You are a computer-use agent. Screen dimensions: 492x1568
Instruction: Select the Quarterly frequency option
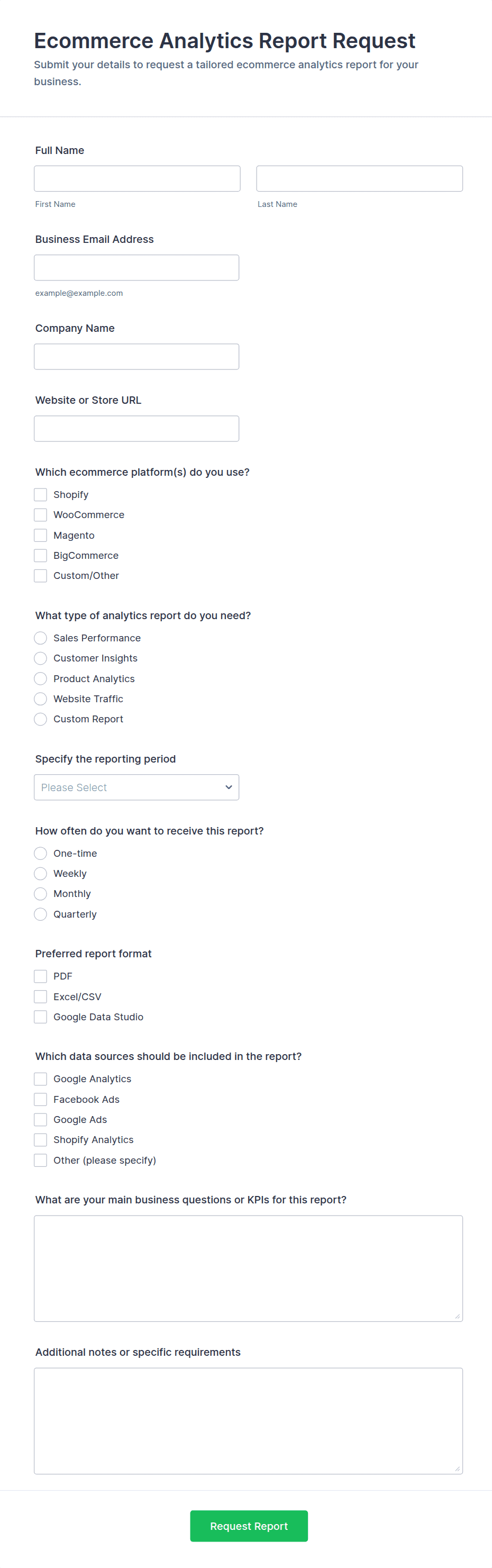(x=41, y=914)
